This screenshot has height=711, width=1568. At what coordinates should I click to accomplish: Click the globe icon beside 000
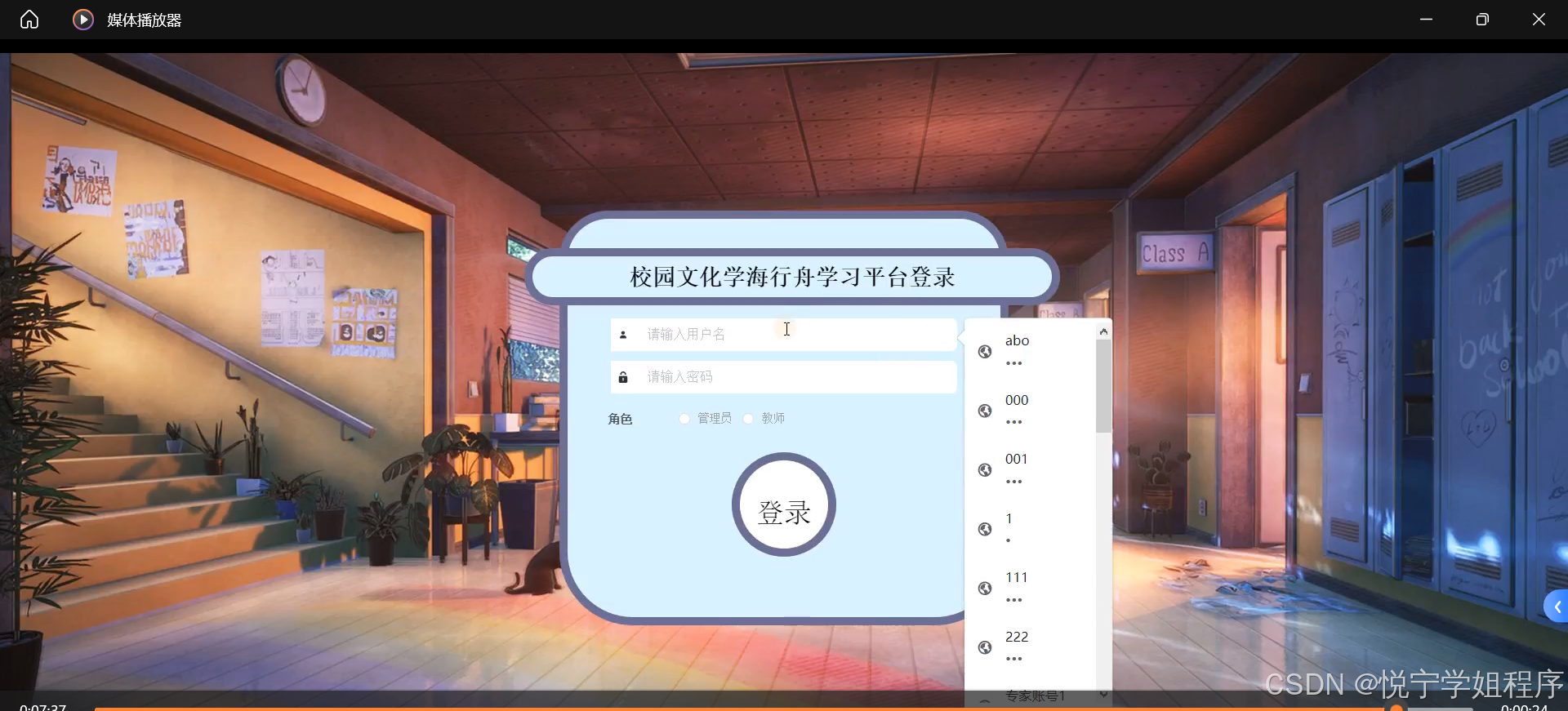[985, 411]
